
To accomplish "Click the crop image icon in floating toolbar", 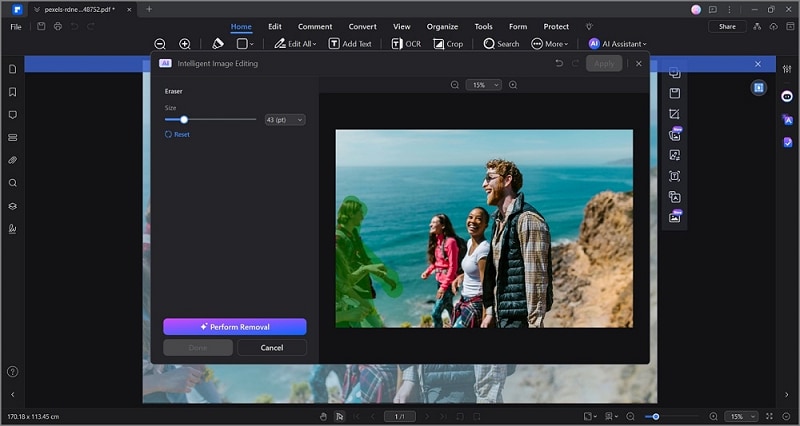I will click(674, 114).
